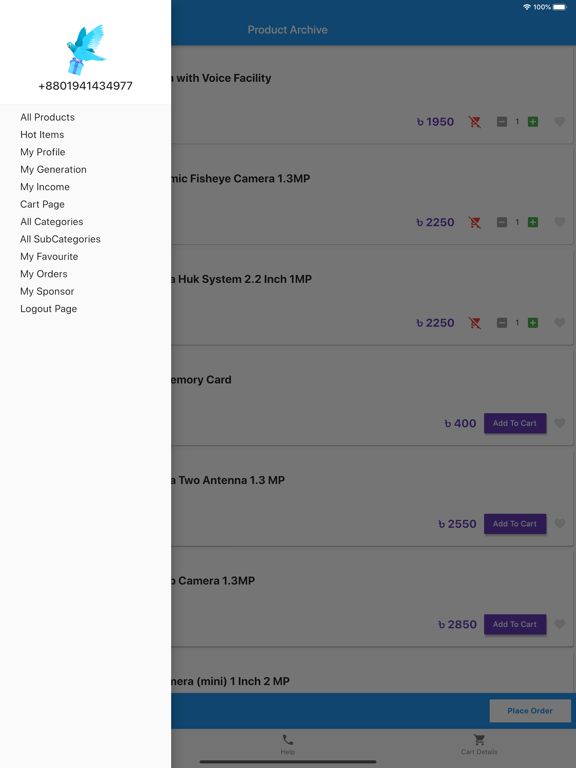Go to My Income page
Screen dimensions: 576x768
(x=45, y=187)
